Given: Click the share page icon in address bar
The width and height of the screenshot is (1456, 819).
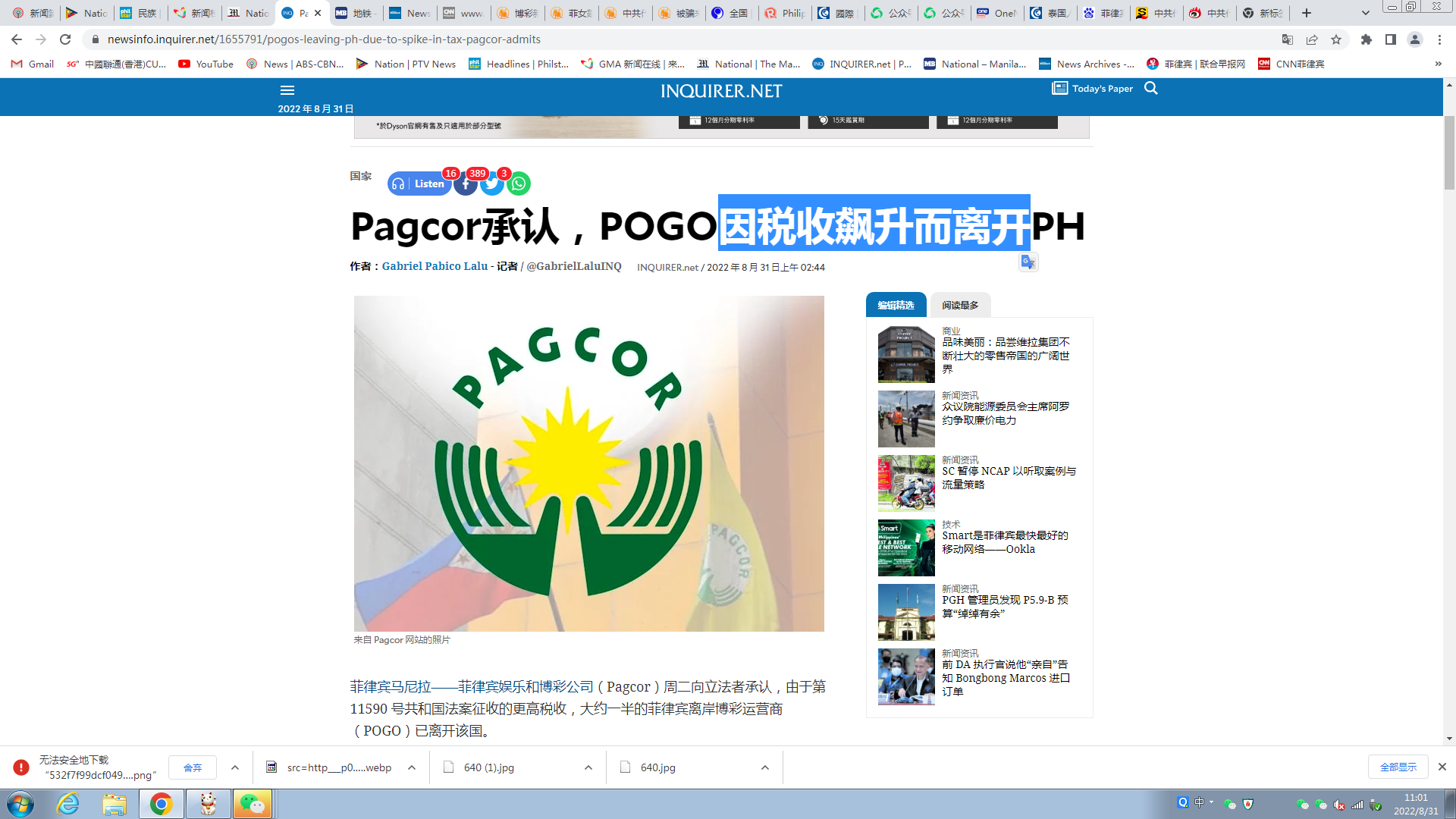Looking at the screenshot, I should point(1312,39).
